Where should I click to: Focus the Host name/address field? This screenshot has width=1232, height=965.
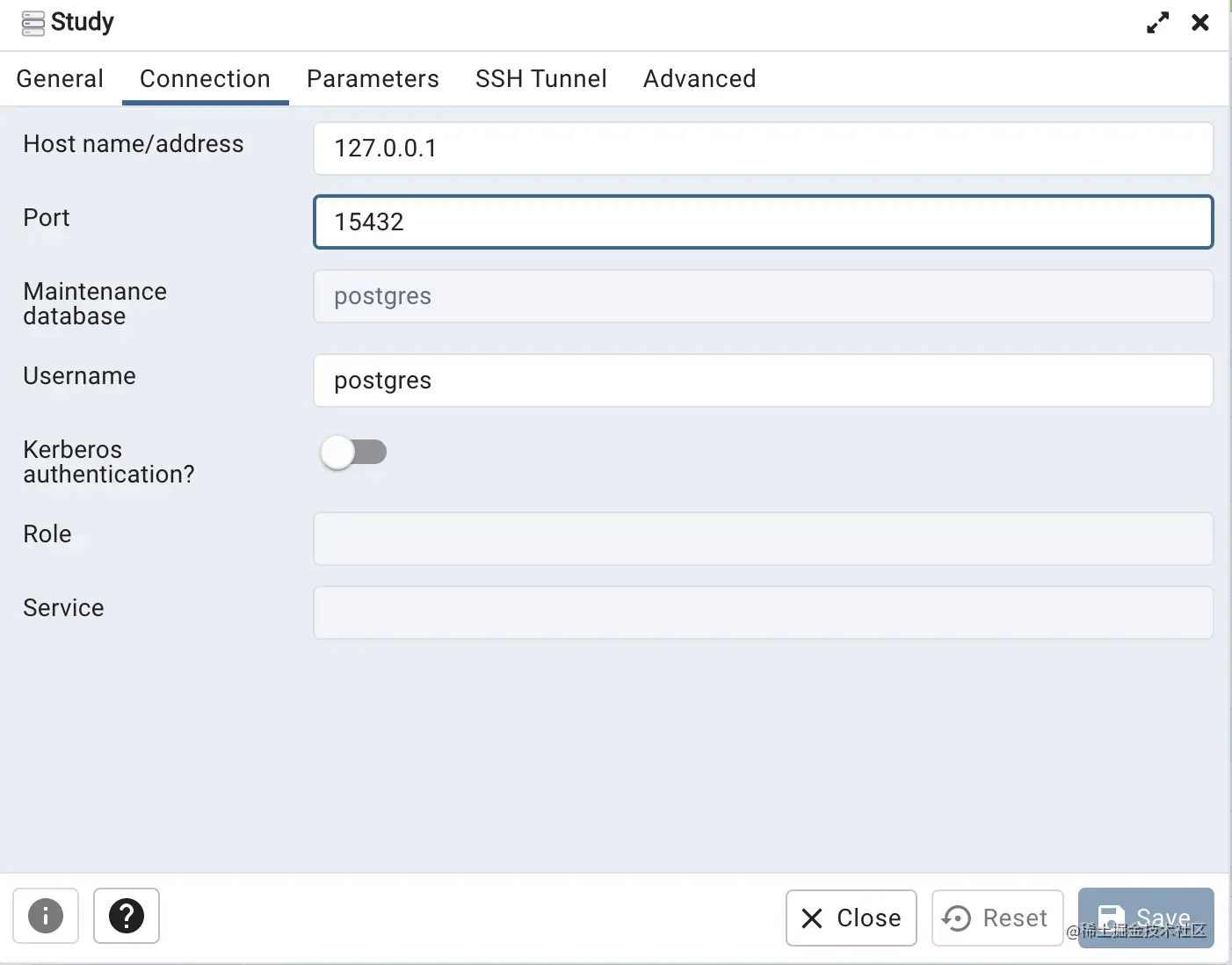[763, 149]
